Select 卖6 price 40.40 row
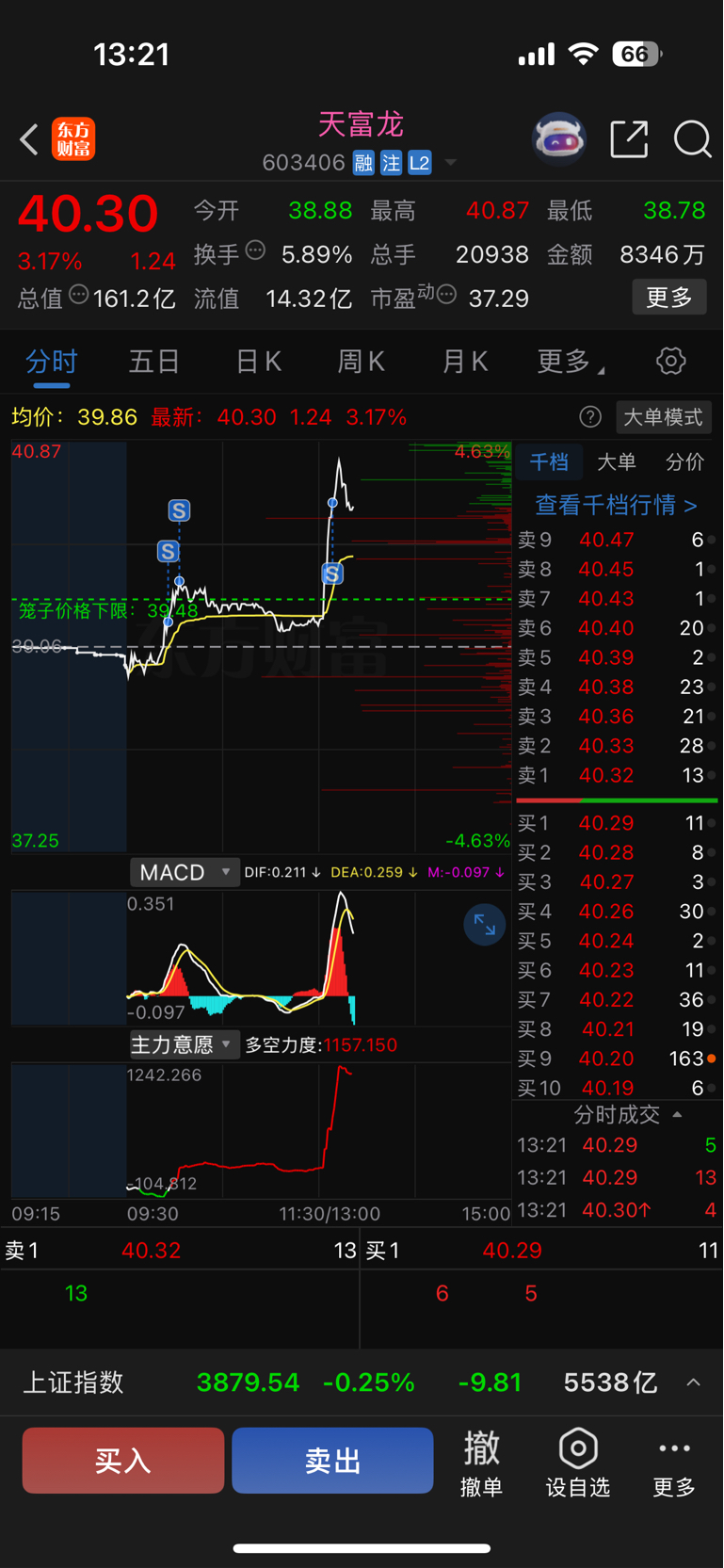The image size is (724, 1568). click(x=617, y=628)
